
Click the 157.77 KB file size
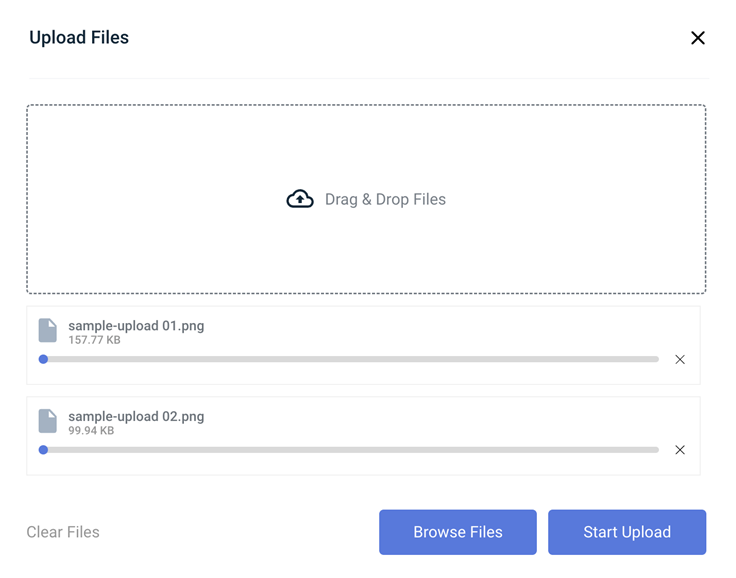[94, 340]
